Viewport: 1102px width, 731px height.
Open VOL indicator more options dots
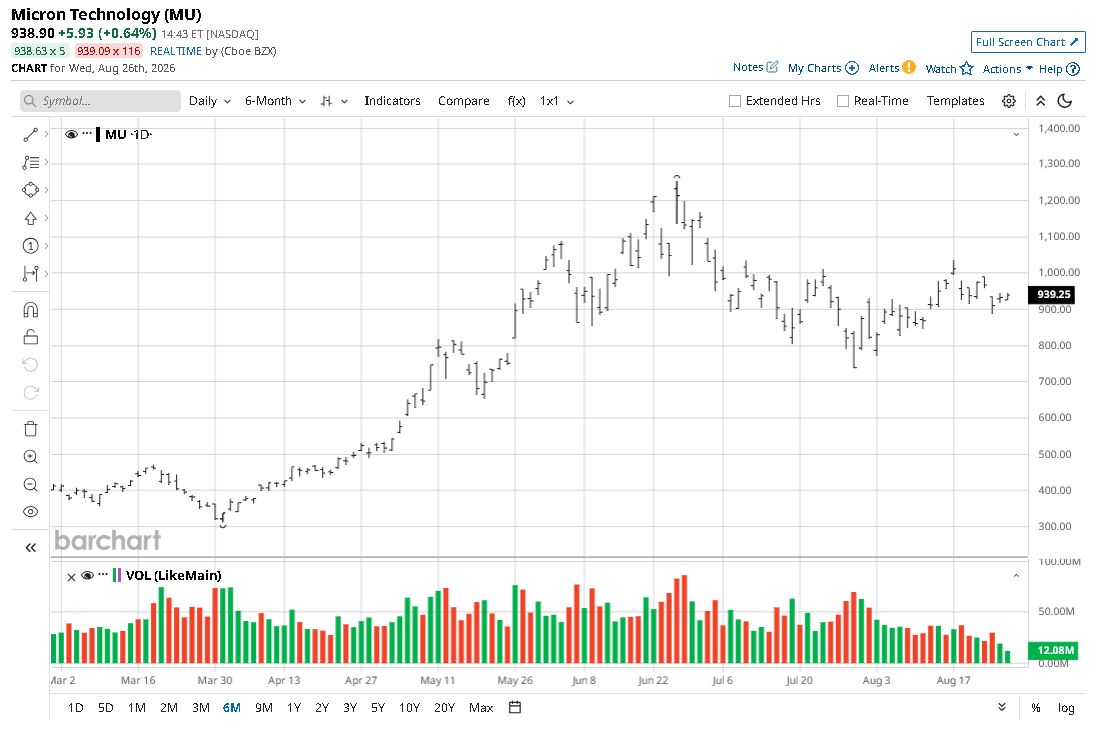tap(103, 574)
